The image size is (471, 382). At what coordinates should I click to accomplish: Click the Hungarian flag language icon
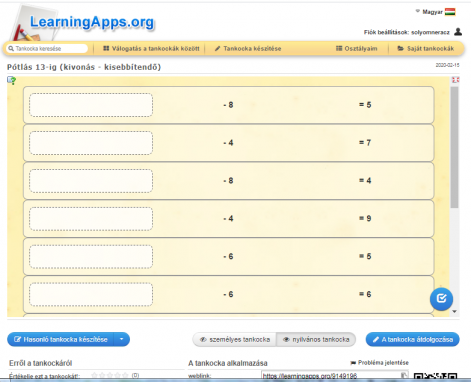click(450, 12)
